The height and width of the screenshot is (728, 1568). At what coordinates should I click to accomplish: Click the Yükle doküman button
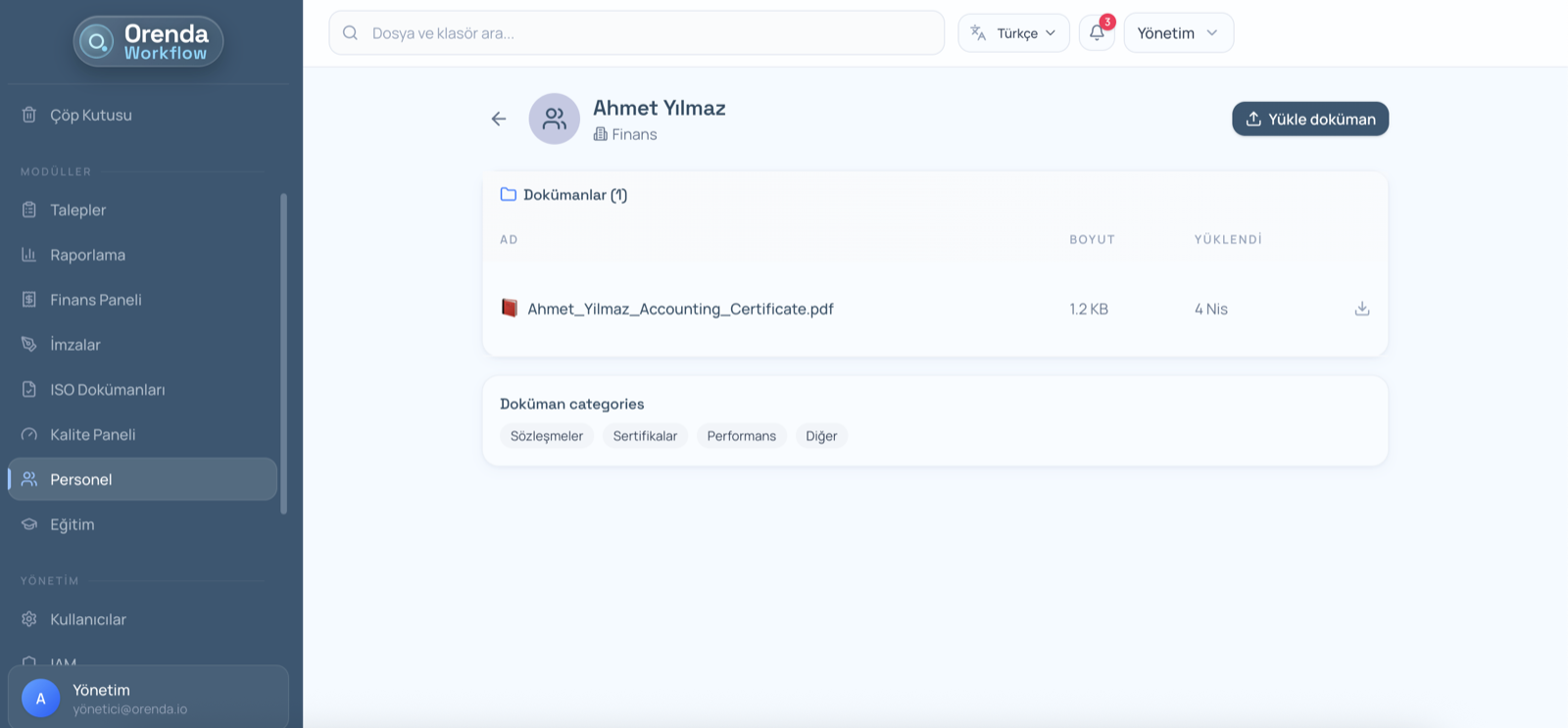[1310, 119]
